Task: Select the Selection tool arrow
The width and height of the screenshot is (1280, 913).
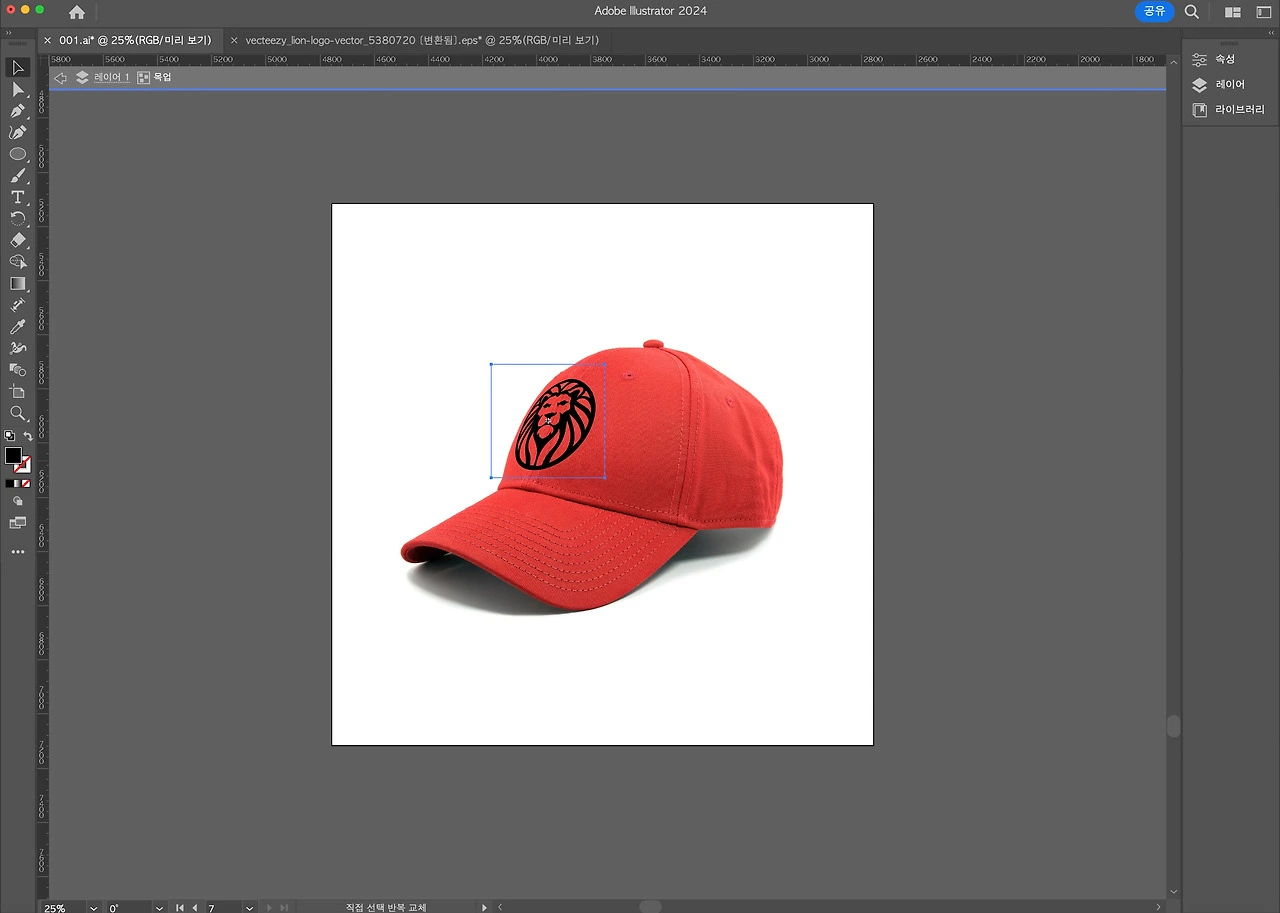Action: 17,68
